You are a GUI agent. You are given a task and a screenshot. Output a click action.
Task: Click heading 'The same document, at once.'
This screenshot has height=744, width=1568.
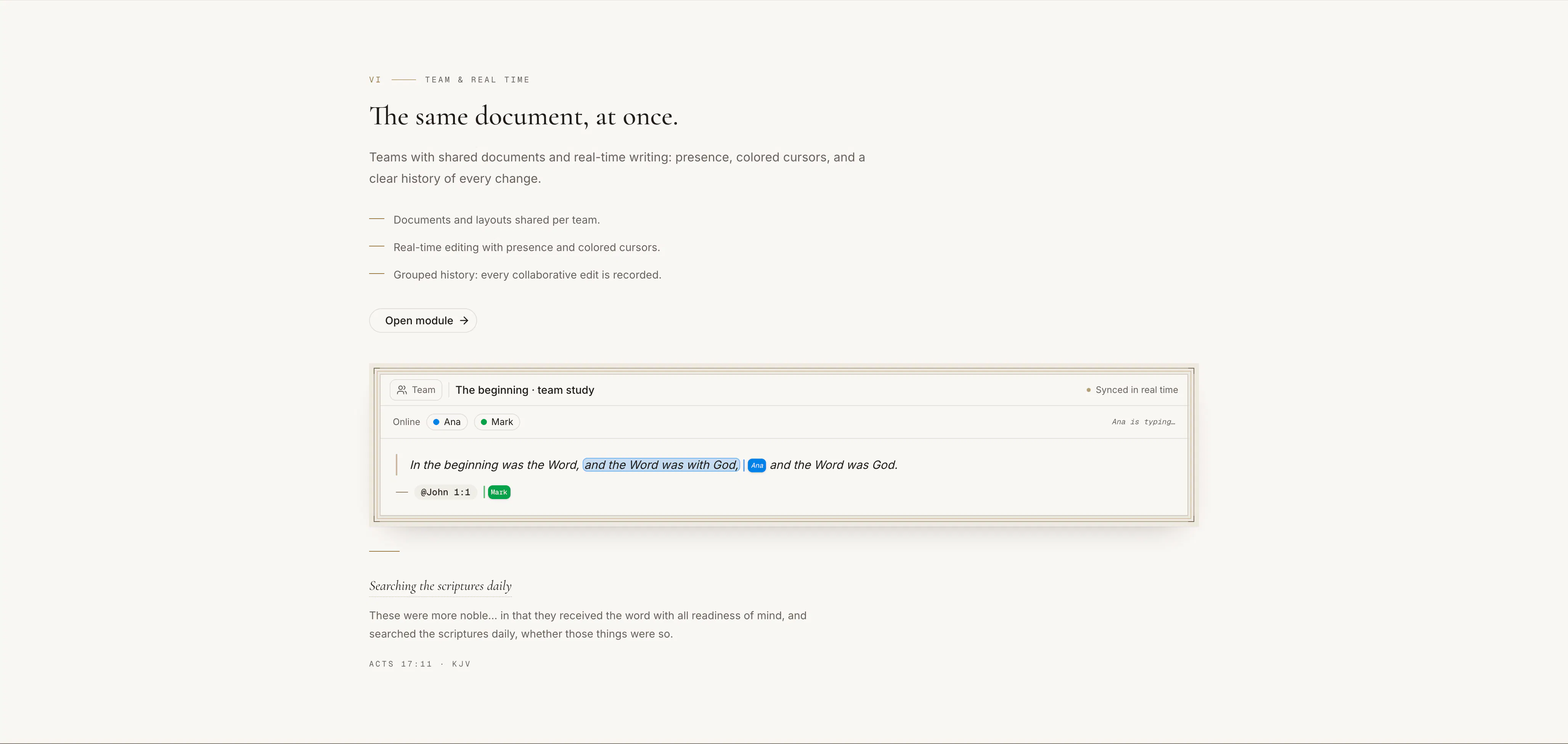pos(524,116)
